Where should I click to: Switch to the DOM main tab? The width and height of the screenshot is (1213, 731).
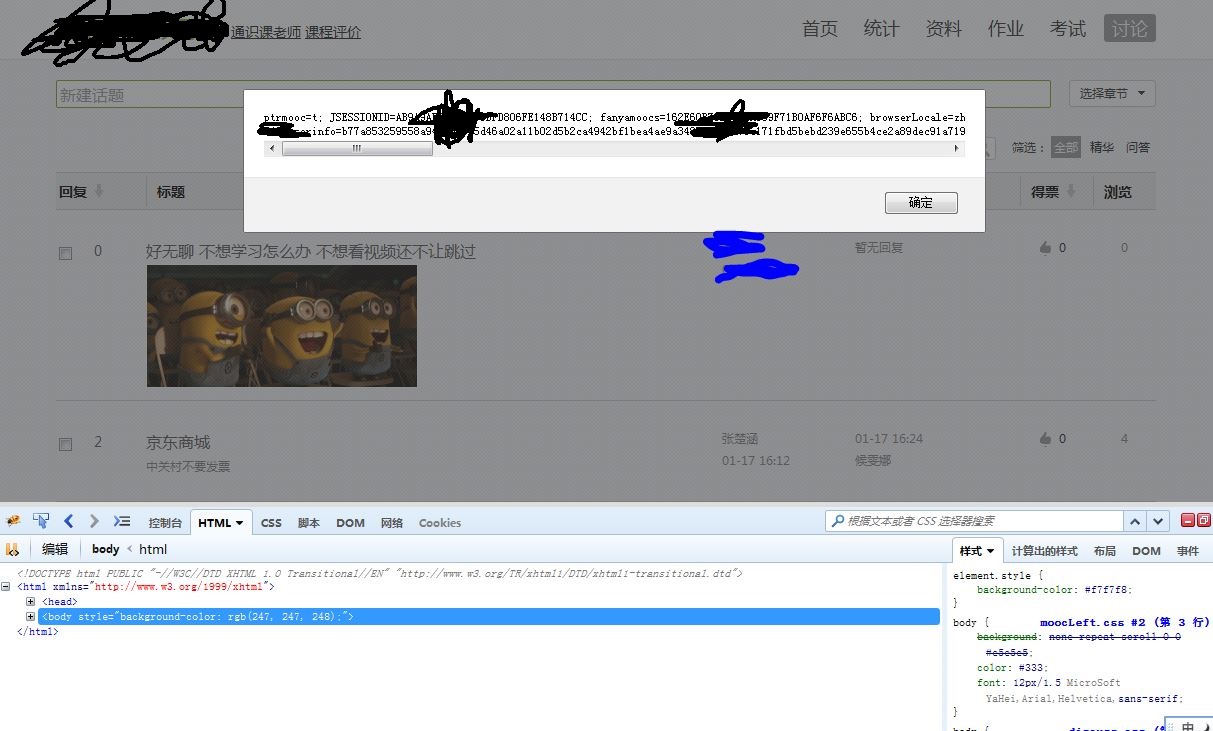tap(350, 523)
